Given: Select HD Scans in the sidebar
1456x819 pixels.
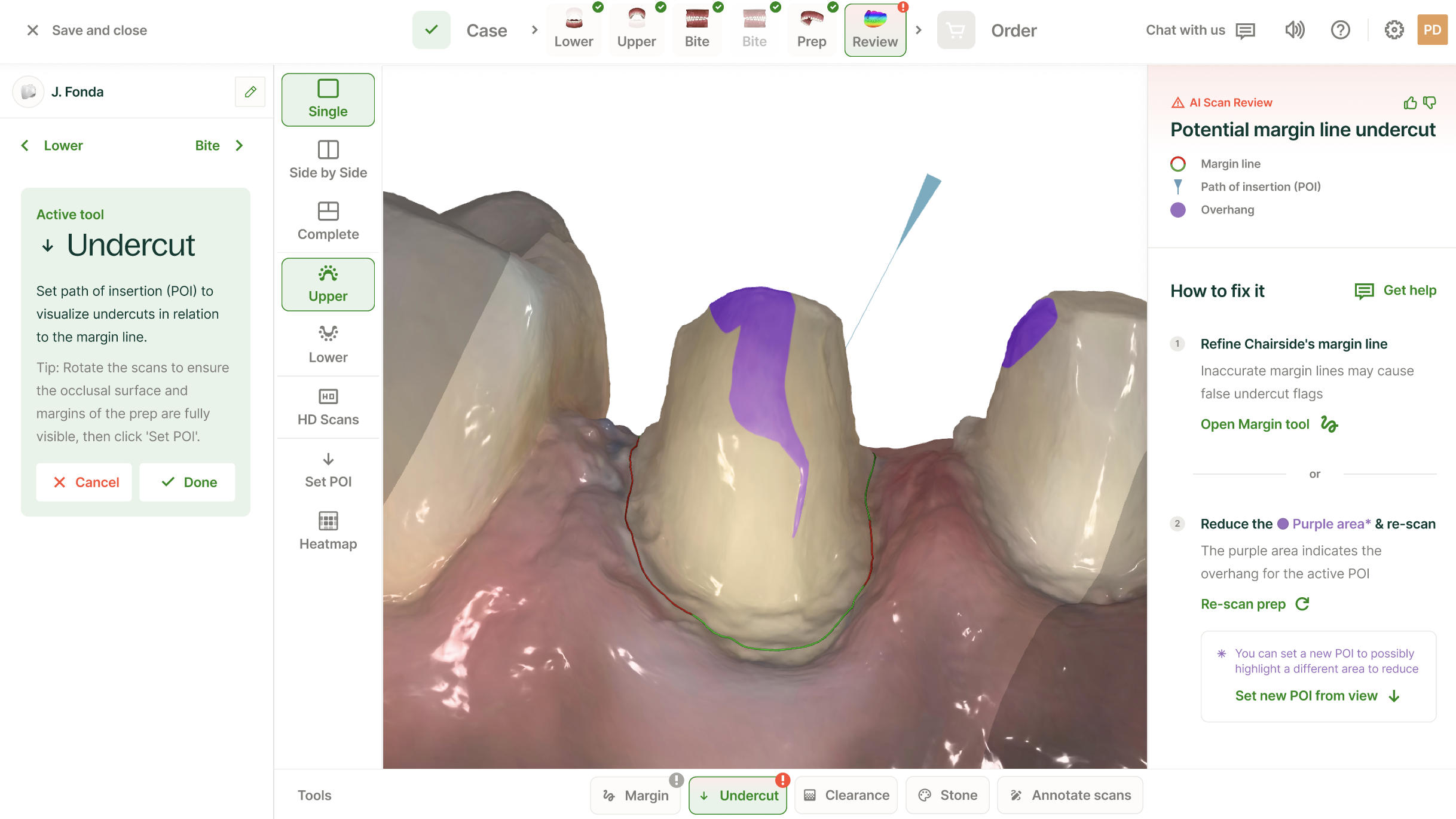Looking at the screenshot, I should [x=328, y=407].
